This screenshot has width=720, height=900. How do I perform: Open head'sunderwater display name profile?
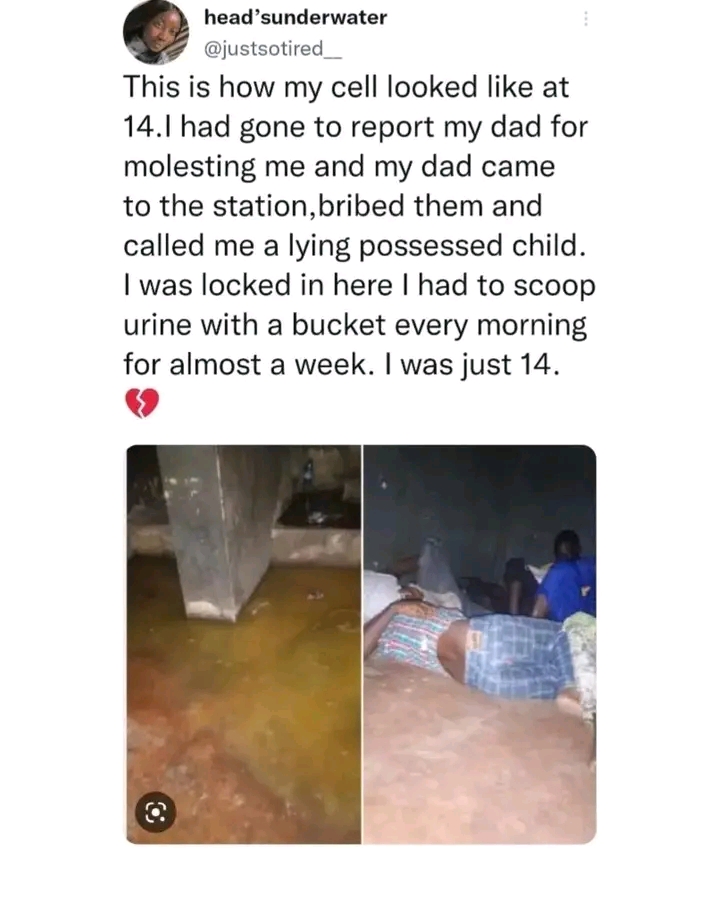296,17
